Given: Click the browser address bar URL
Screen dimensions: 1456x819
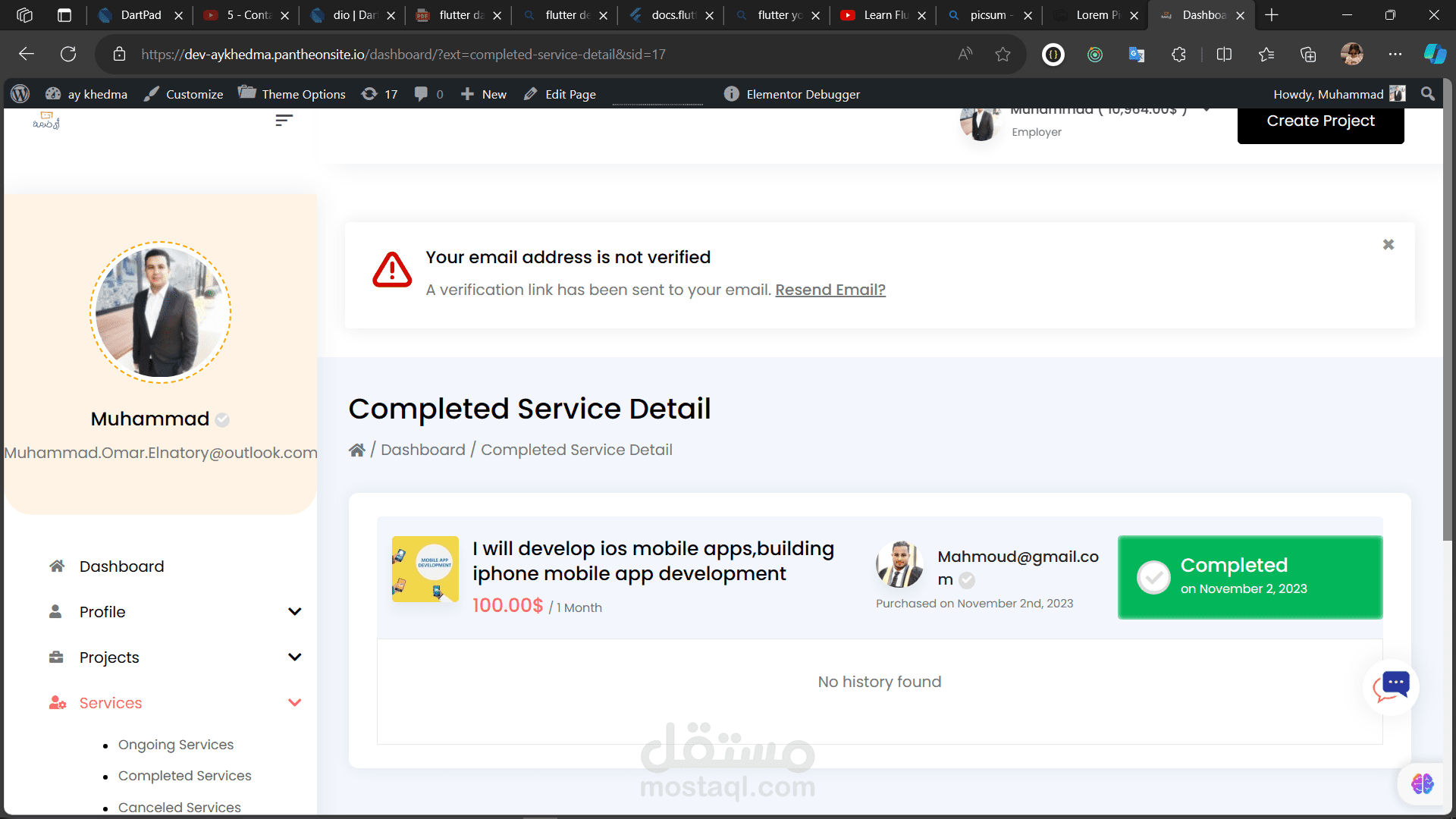Looking at the screenshot, I should click(402, 55).
